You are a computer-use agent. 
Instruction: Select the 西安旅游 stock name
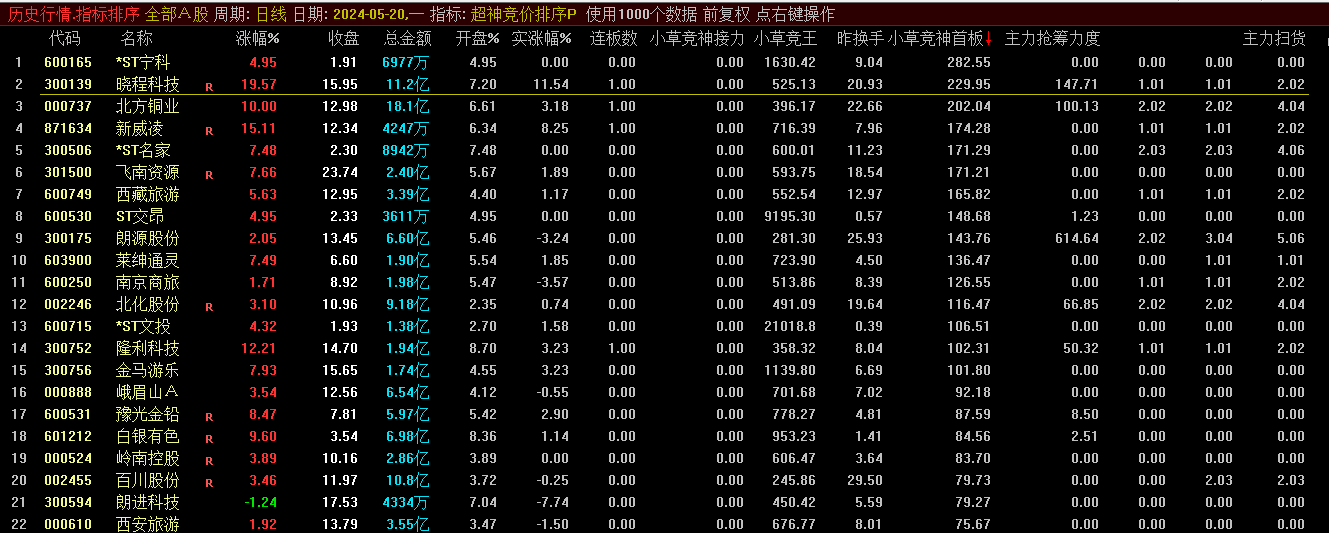point(148,524)
